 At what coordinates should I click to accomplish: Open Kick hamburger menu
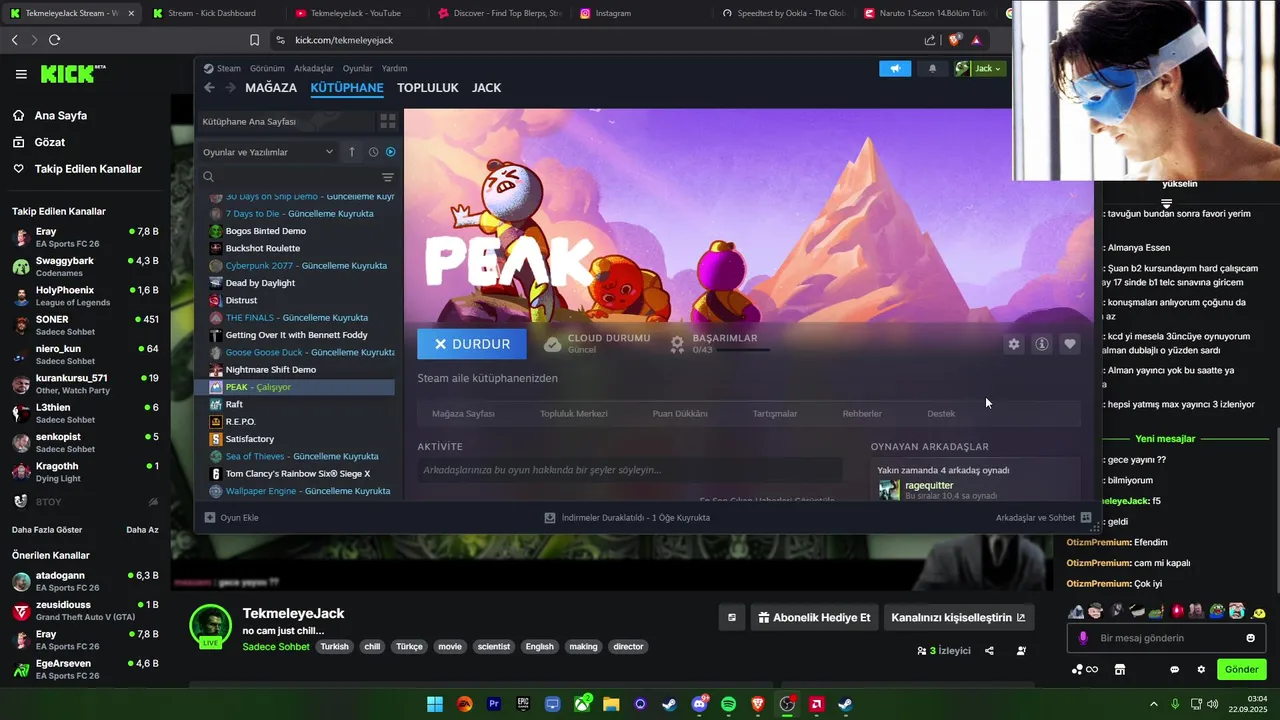tap(21, 74)
